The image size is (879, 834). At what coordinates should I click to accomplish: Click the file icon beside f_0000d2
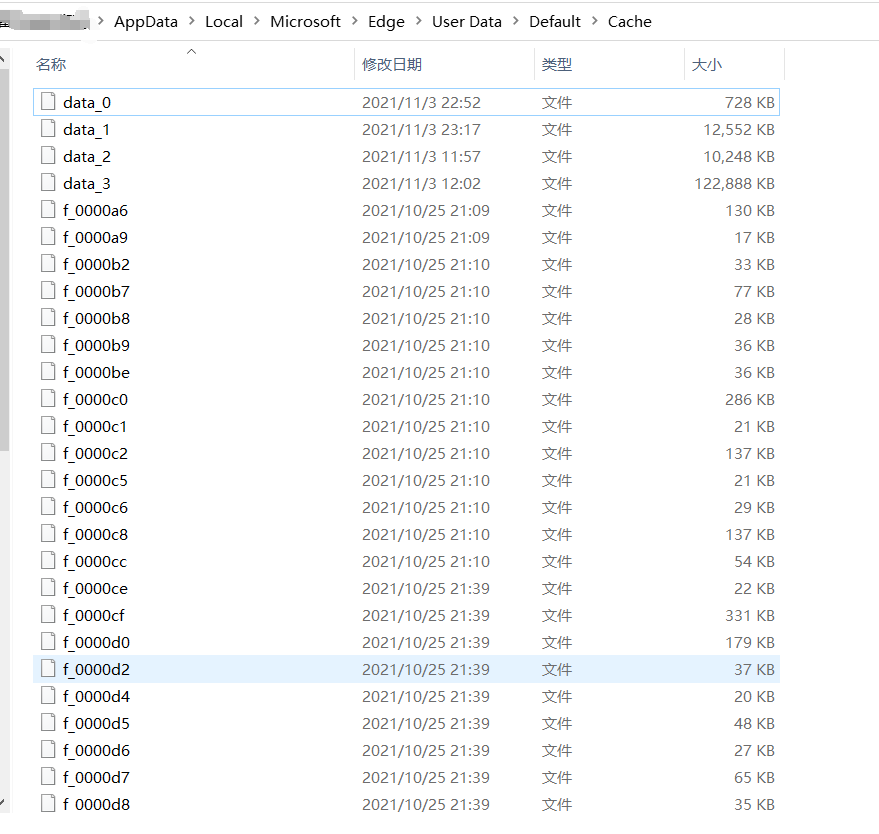[48, 668]
